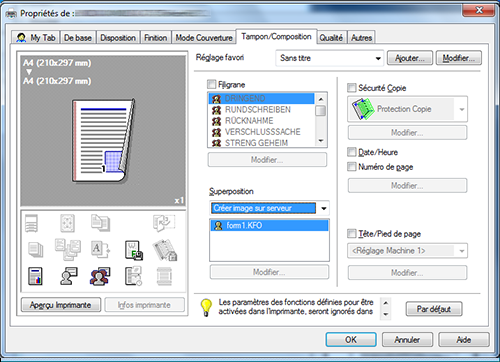This screenshot has height=362, width=500.
Task: Click Modifier... under the Superposition list
Action: [269, 272]
